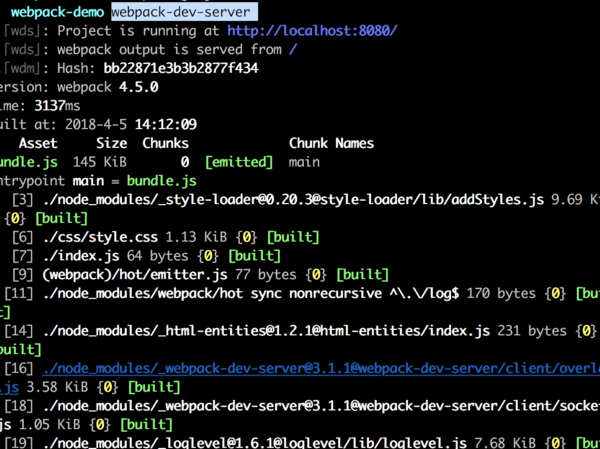Select the addStyles.js module path
This screenshot has height=449, width=600.
[x=293, y=199]
